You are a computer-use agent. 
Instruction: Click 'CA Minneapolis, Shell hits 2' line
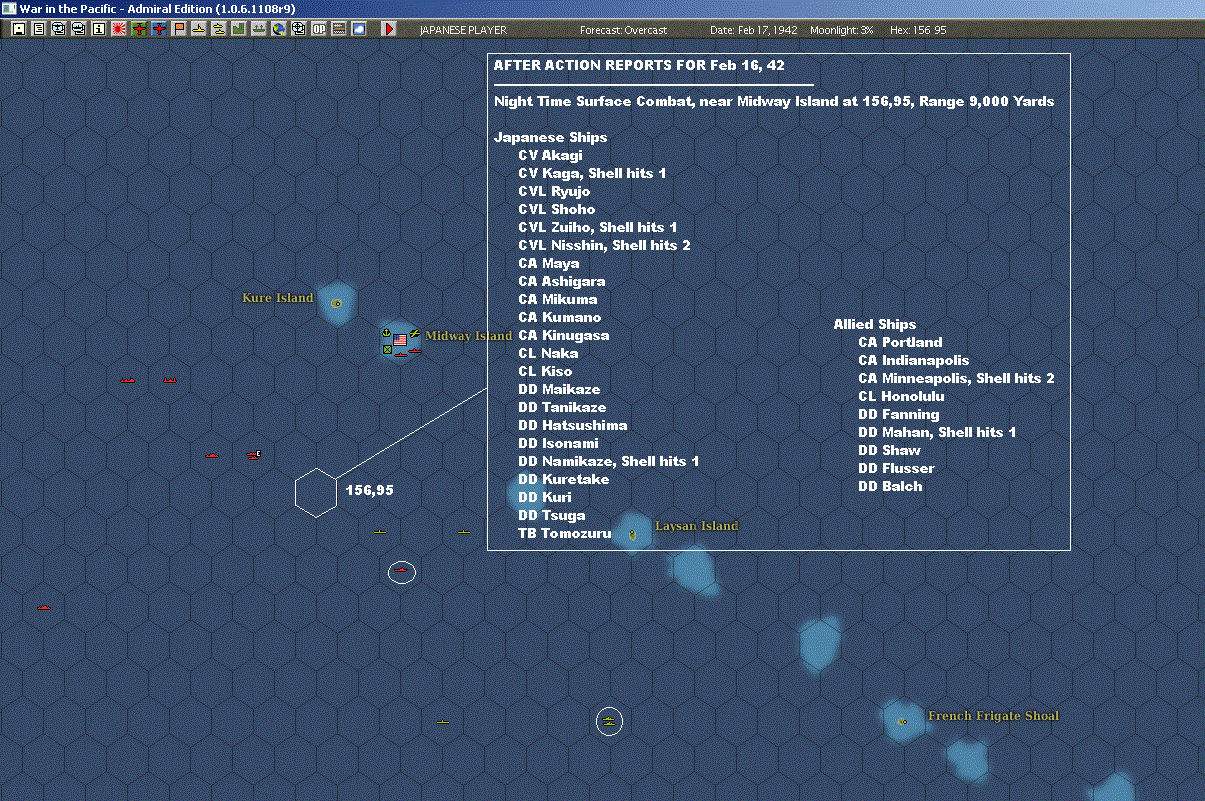coord(956,378)
